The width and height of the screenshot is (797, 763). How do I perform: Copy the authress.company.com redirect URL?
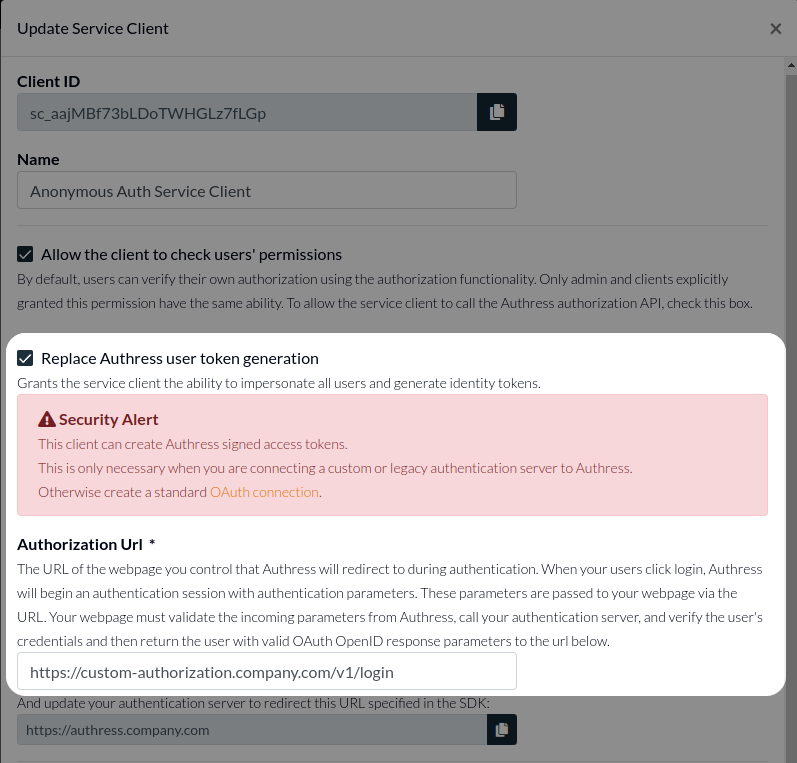click(x=501, y=730)
